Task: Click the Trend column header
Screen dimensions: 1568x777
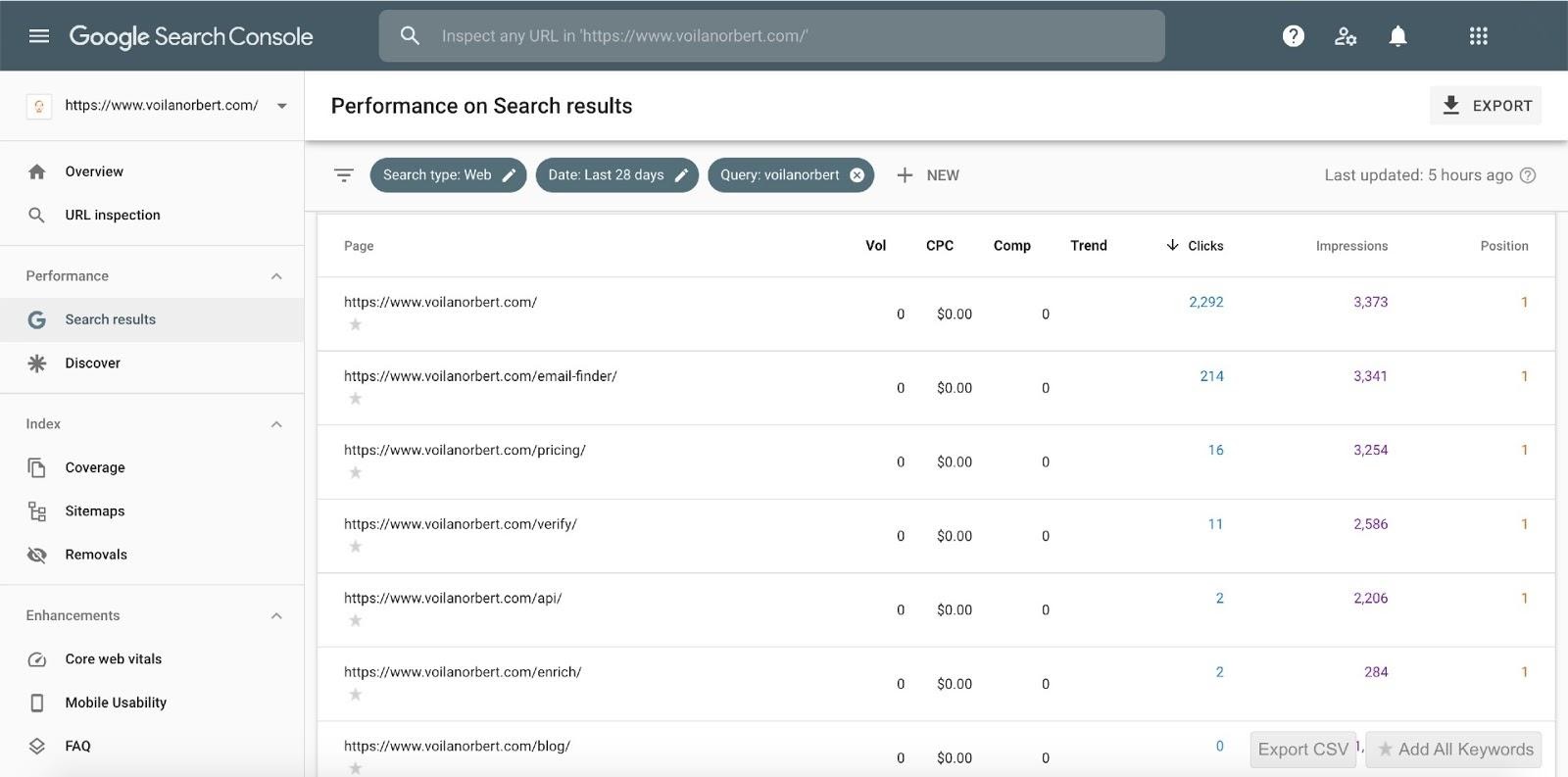Action: (1089, 246)
